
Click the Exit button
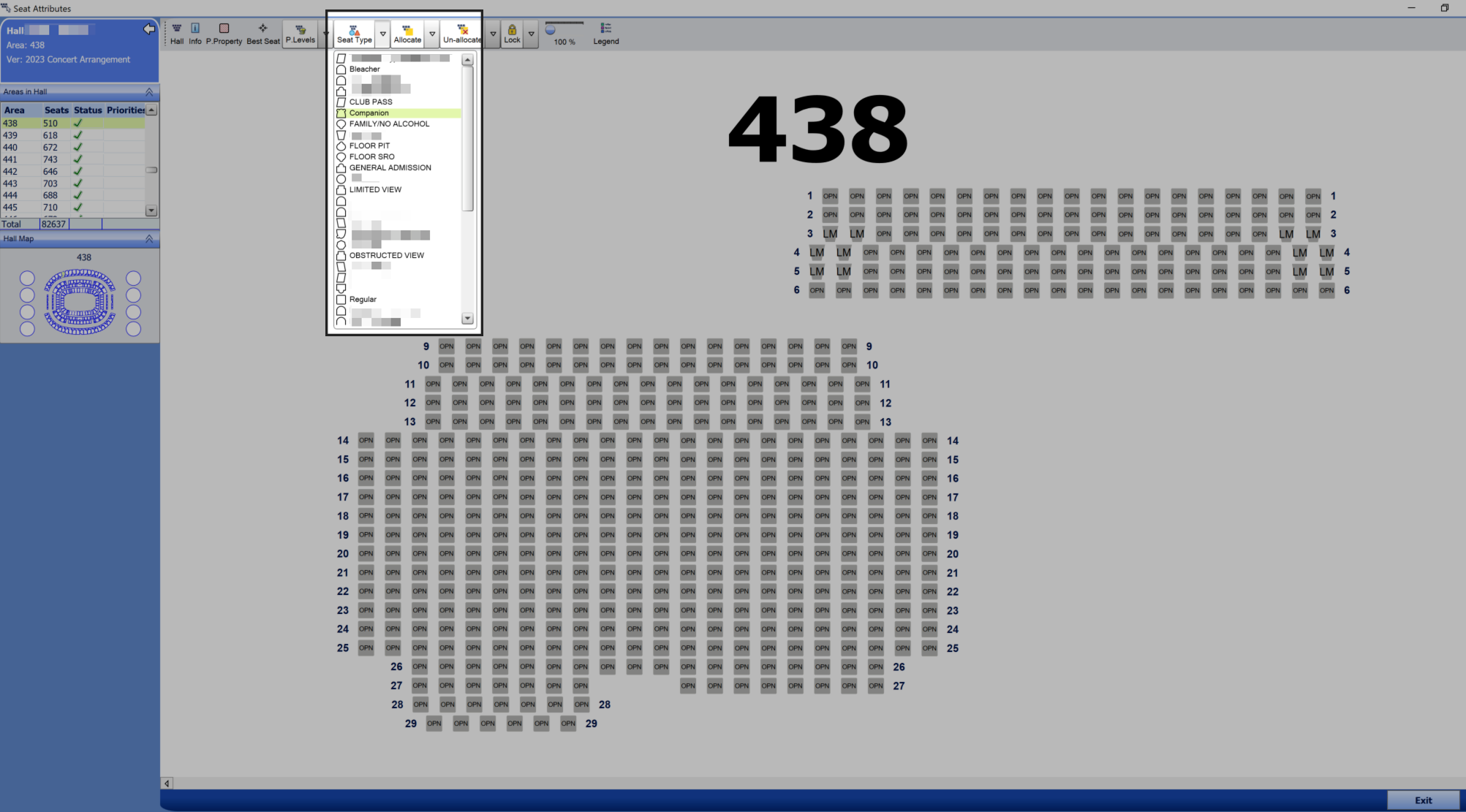pos(1423,800)
